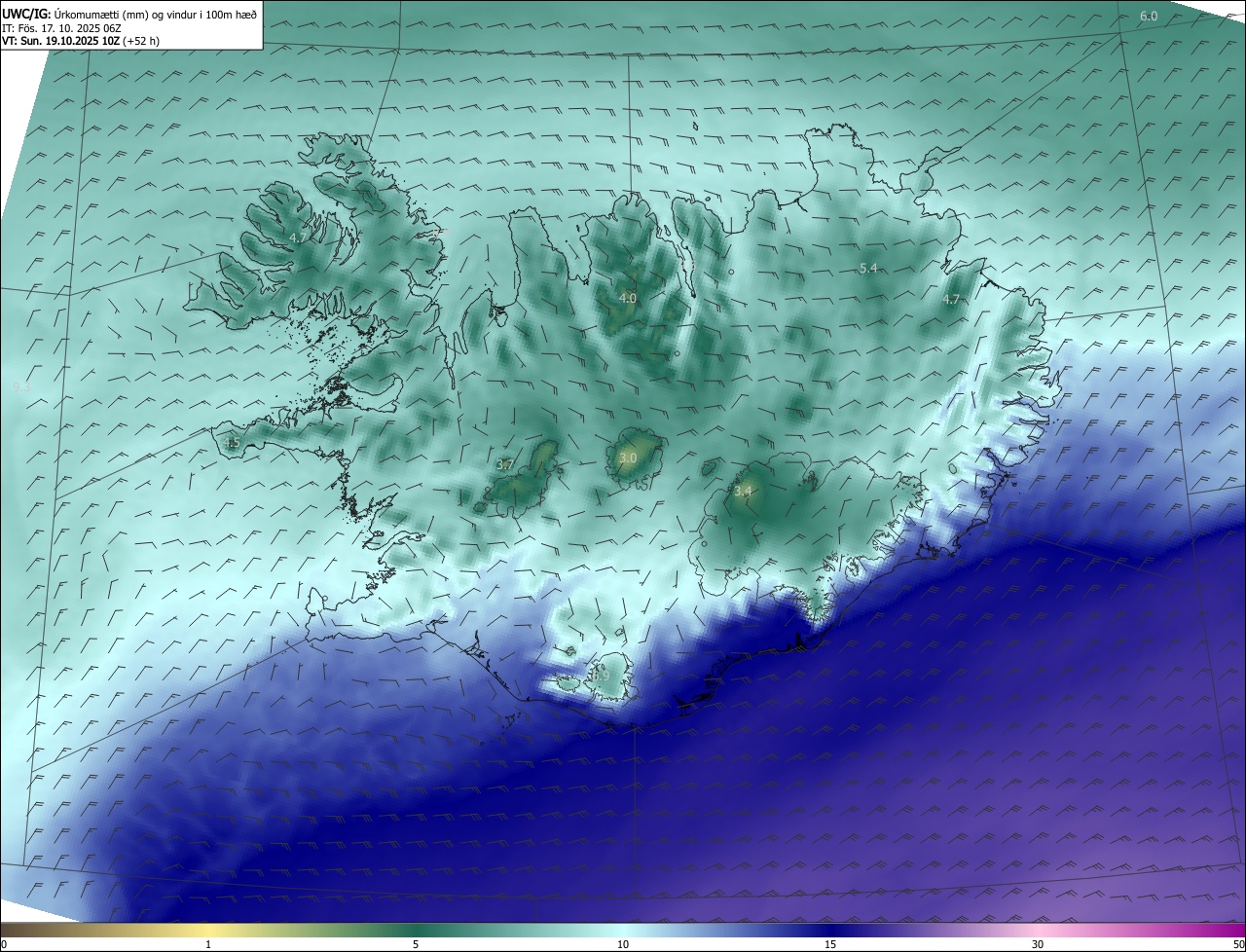Click the 5 tick on the color scale
1246x952 pixels.
[416, 944]
